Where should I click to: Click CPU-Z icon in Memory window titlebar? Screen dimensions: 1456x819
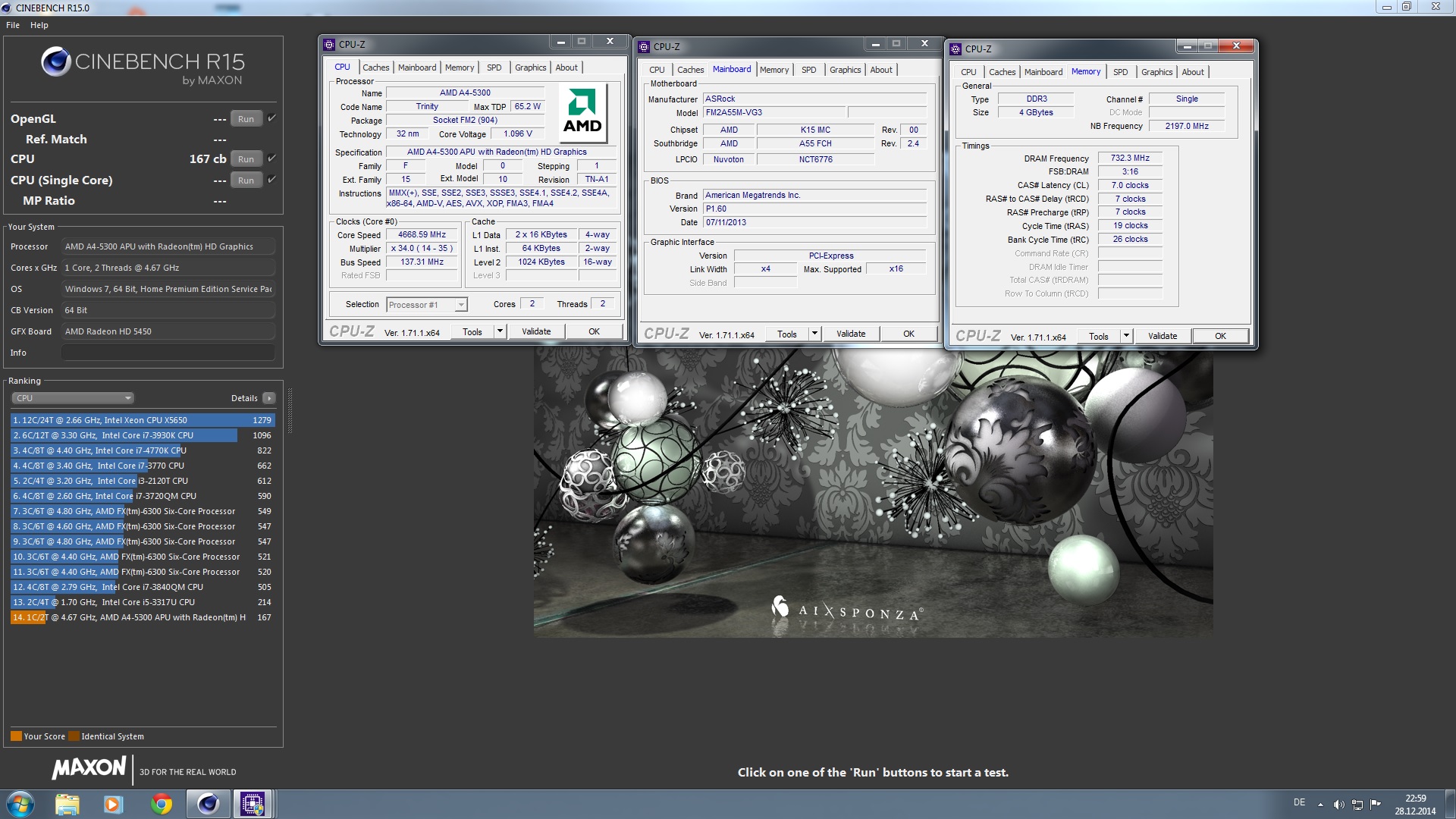[x=955, y=49]
